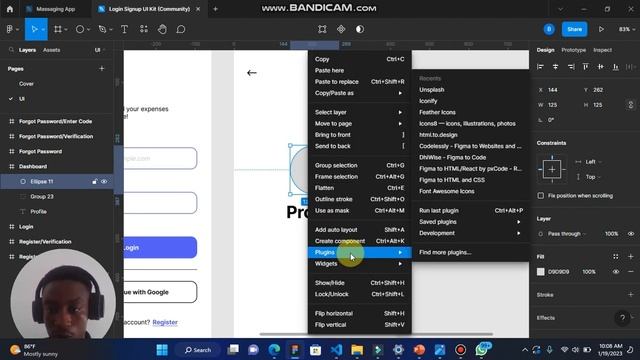Toggle lock on Ellipse 11 layer
The image size is (640, 360).
click(x=94, y=182)
